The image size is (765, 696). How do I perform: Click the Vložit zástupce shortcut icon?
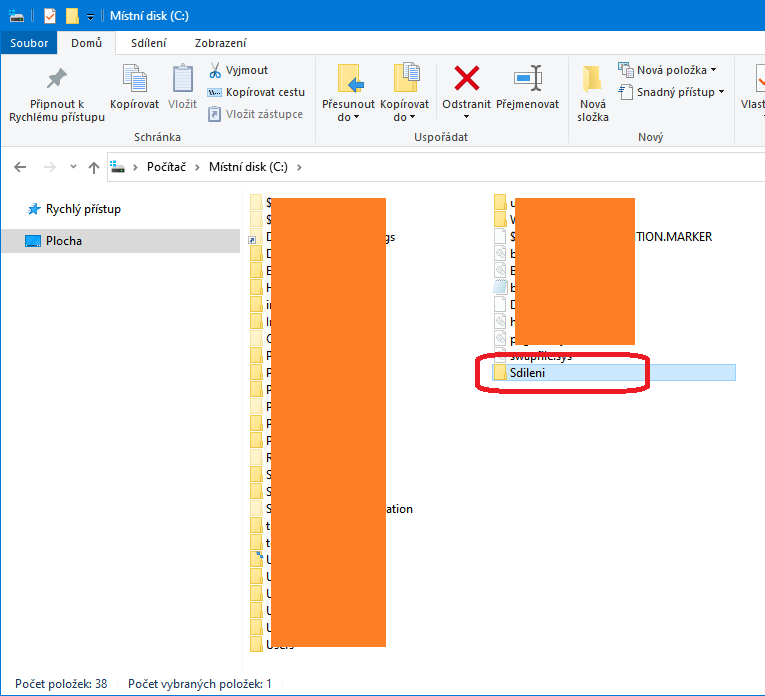tap(214, 114)
